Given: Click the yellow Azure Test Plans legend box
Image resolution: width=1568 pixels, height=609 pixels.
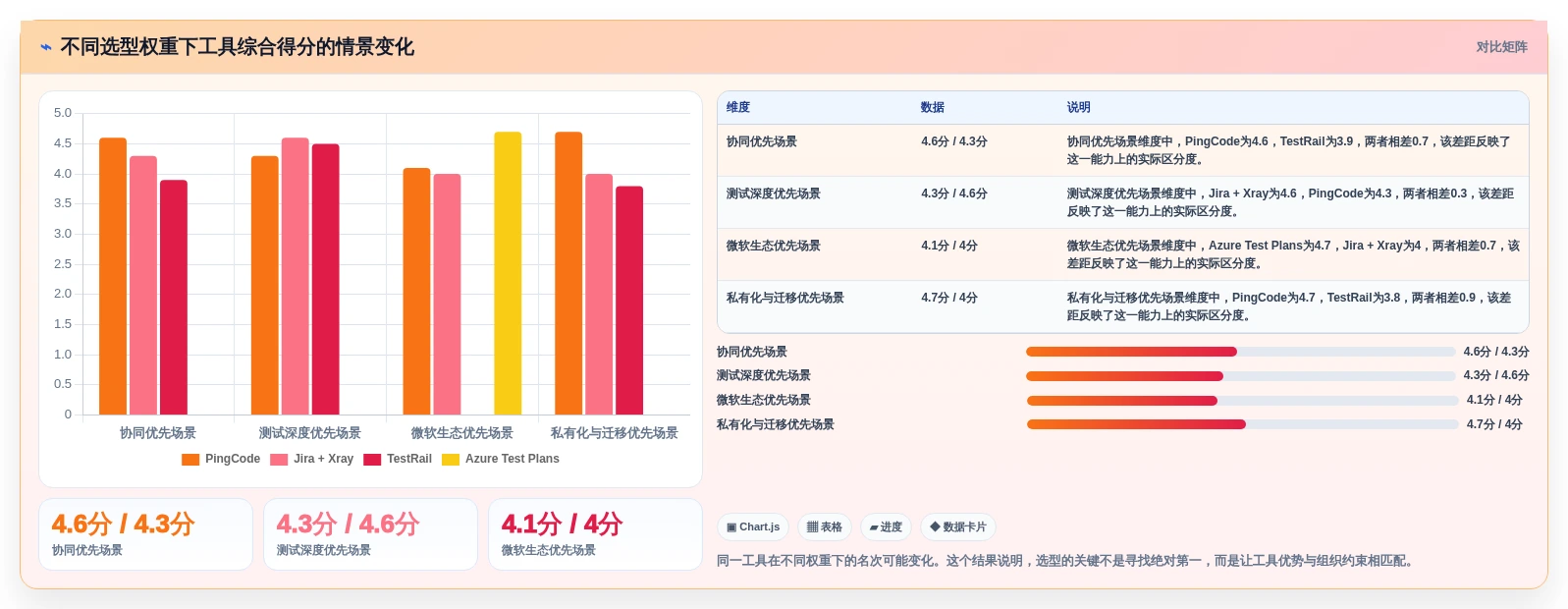Looking at the screenshot, I should click(451, 459).
